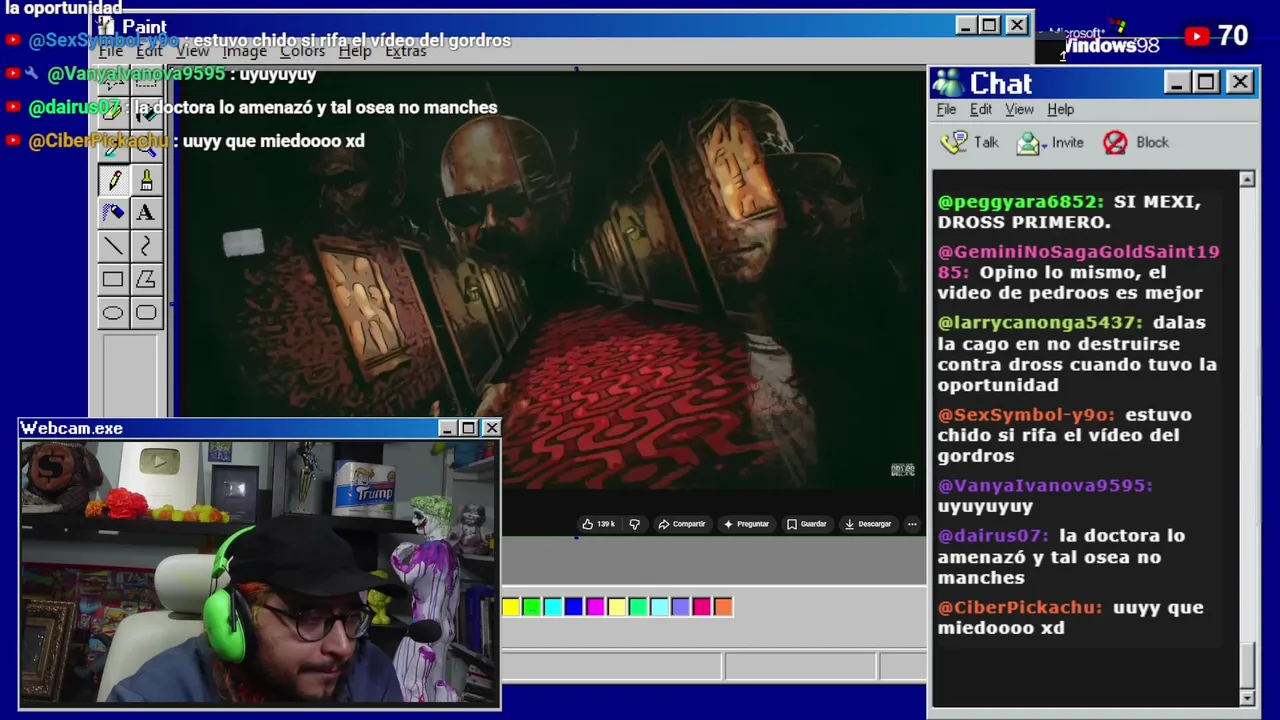Select the Rounded Rectangle tool
Screen dimensions: 1280x720
[x=146, y=313]
